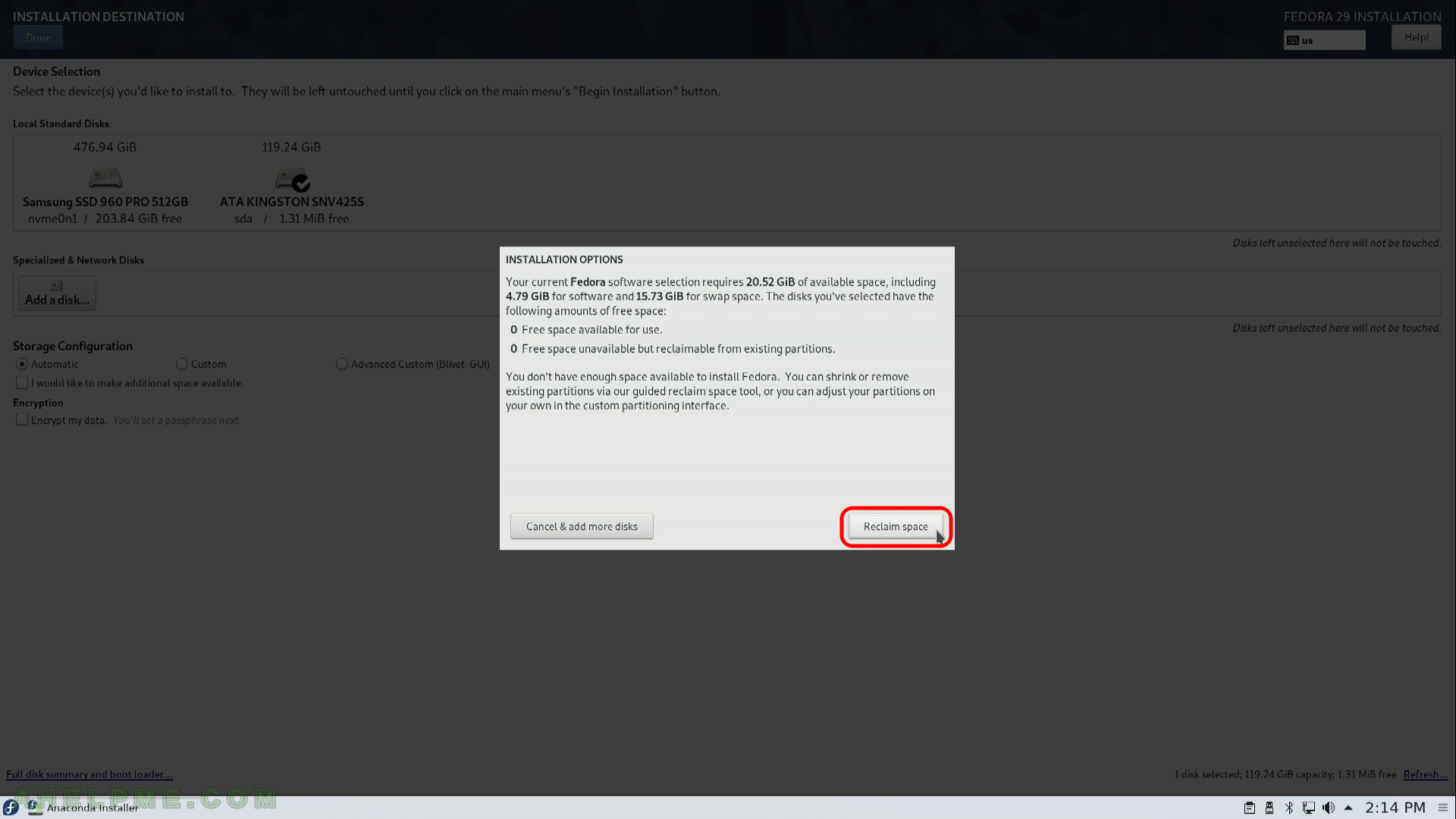
Task: Select Advanced Custom (Blivet-GUI) radio
Action: click(342, 364)
